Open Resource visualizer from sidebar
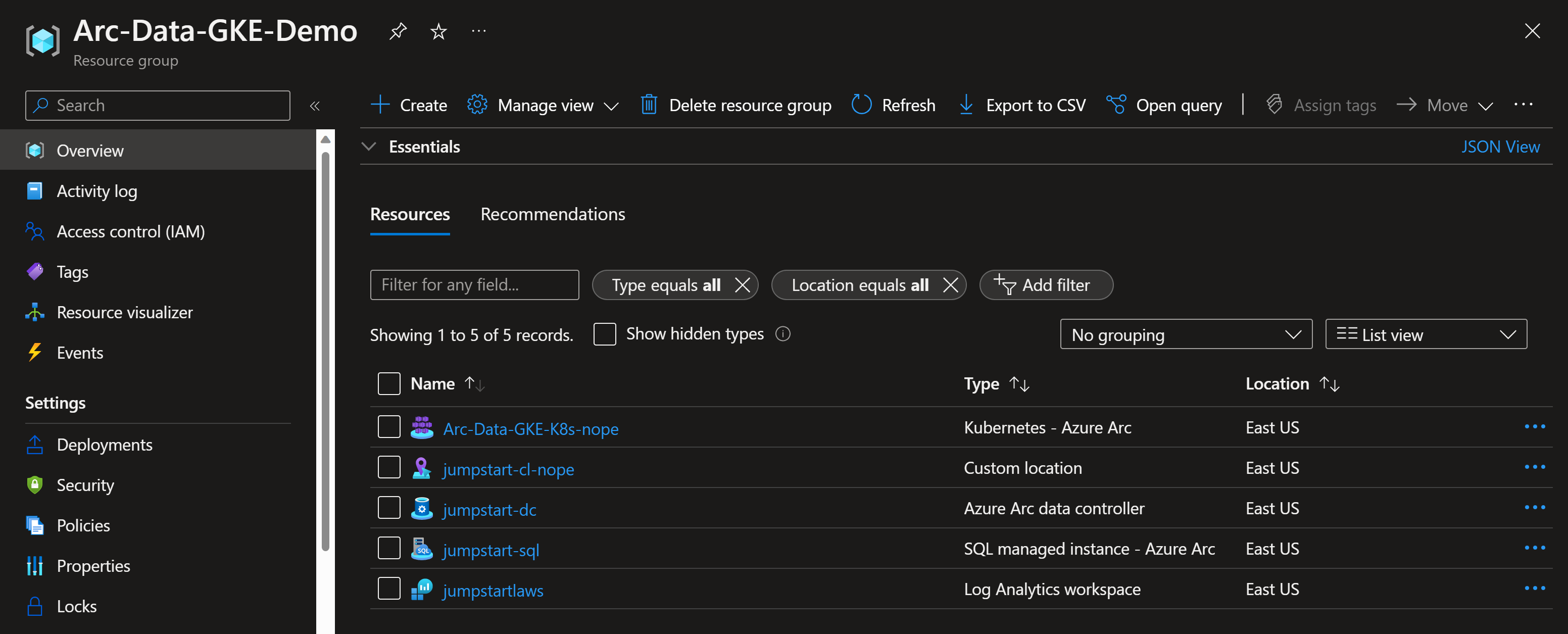 pos(124,312)
